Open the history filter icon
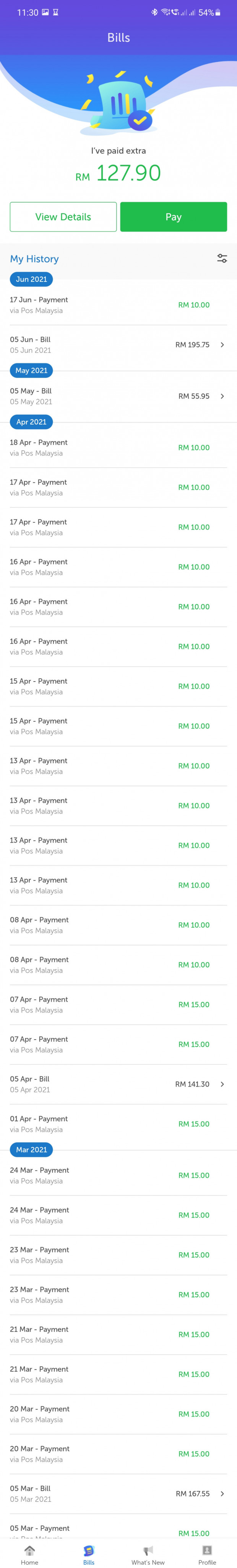This screenshot has width=237, height=1568. click(x=222, y=259)
